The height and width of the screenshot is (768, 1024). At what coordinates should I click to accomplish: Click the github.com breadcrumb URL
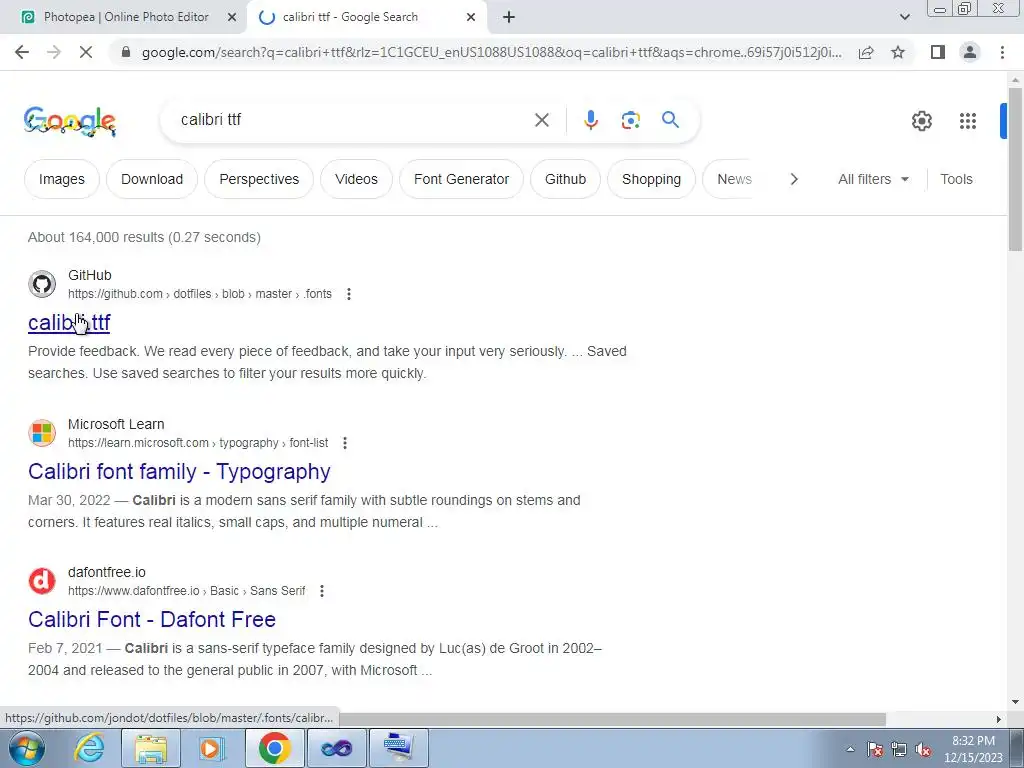(x=200, y=294)
